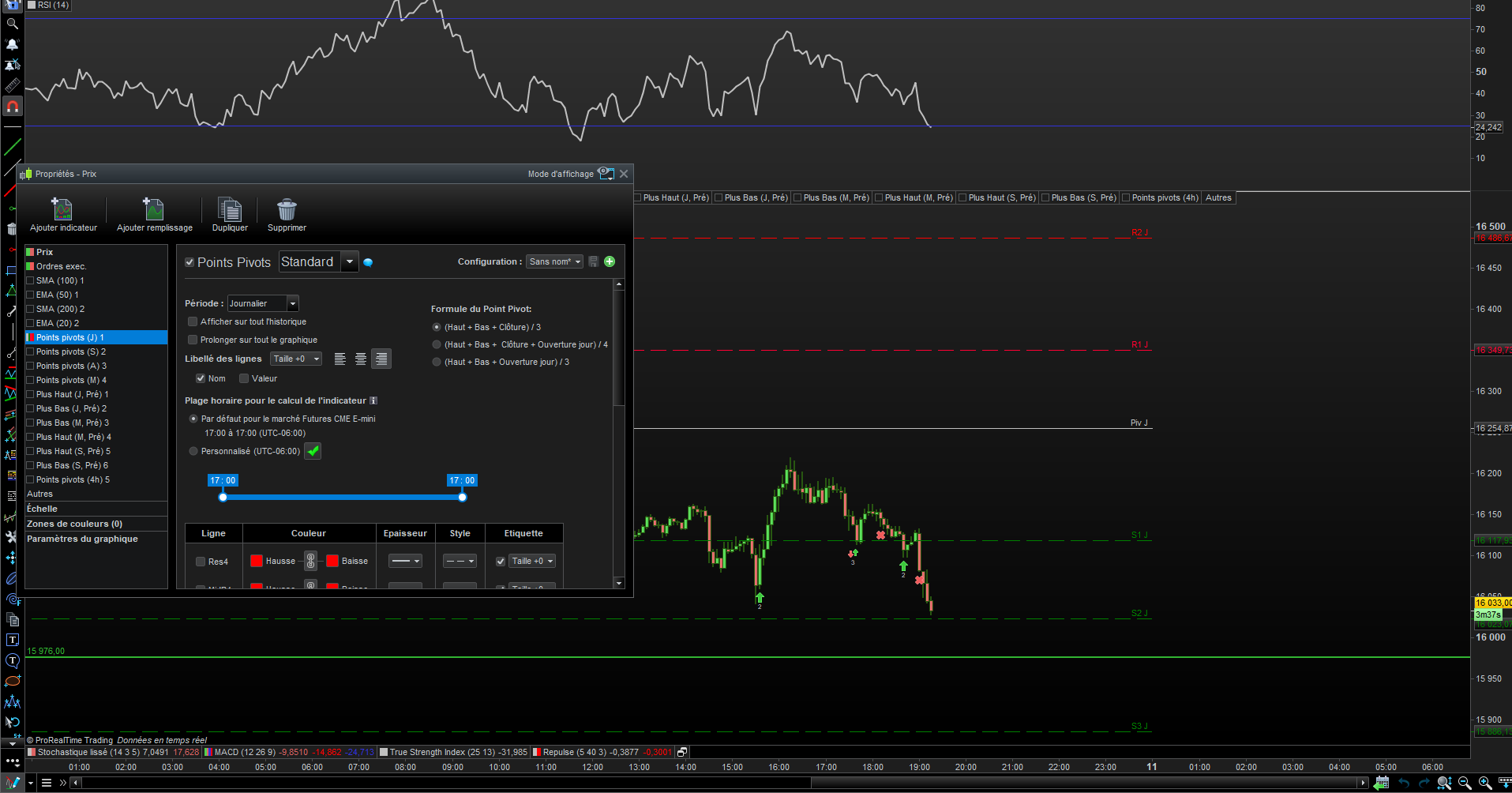Enable 'Afficher sur tout l'historique' checkbox

pyautogui.click(x=193, y=321)
